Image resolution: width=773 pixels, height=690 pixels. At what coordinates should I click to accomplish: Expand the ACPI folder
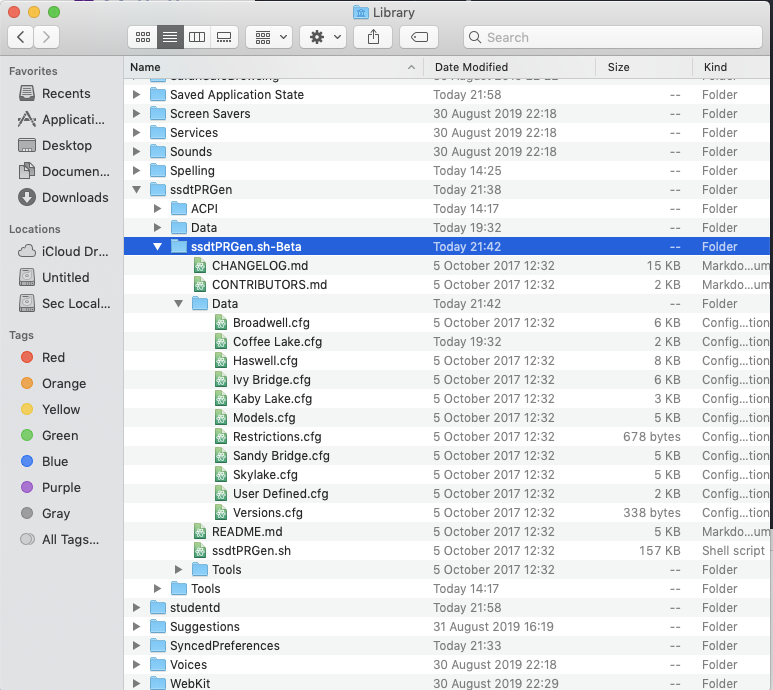tap(157, 209)
